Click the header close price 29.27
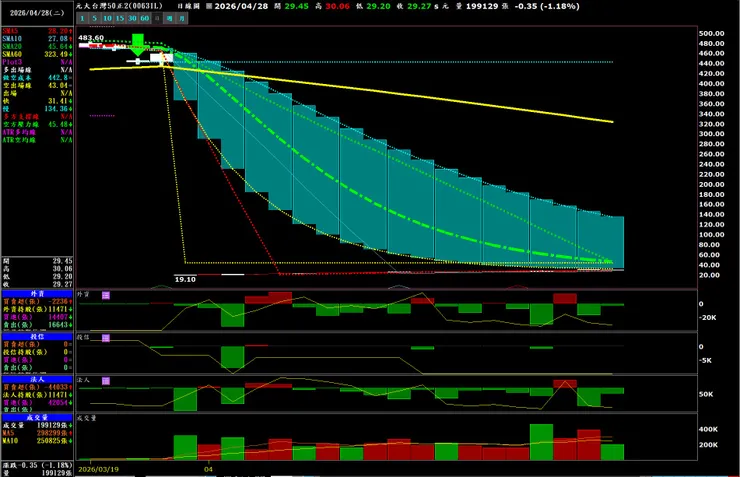 (419, 6)
